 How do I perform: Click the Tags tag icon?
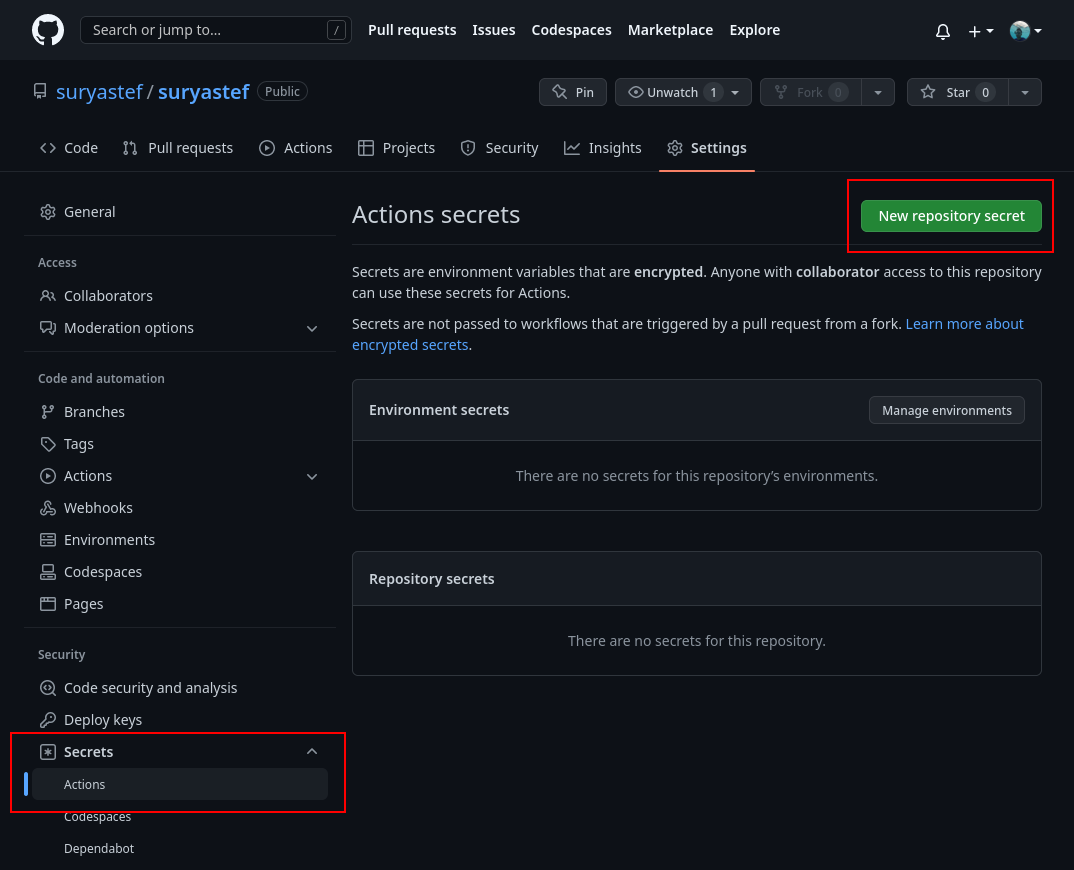click(x=48, y=444)
